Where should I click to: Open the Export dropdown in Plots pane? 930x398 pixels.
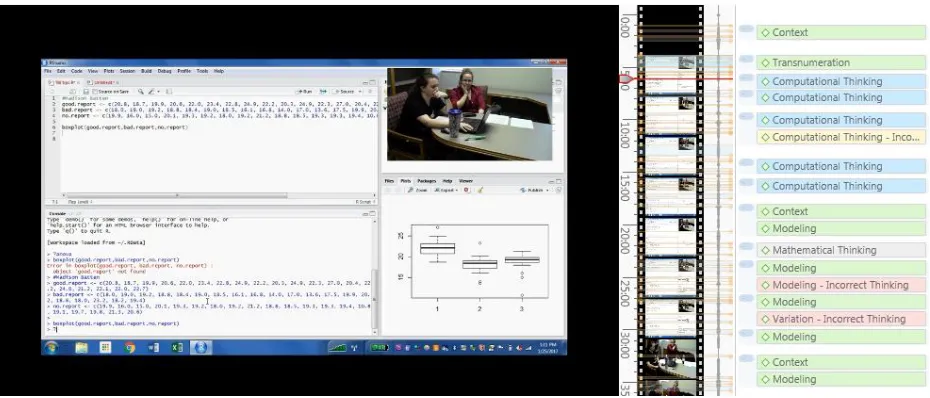(446, 190)
